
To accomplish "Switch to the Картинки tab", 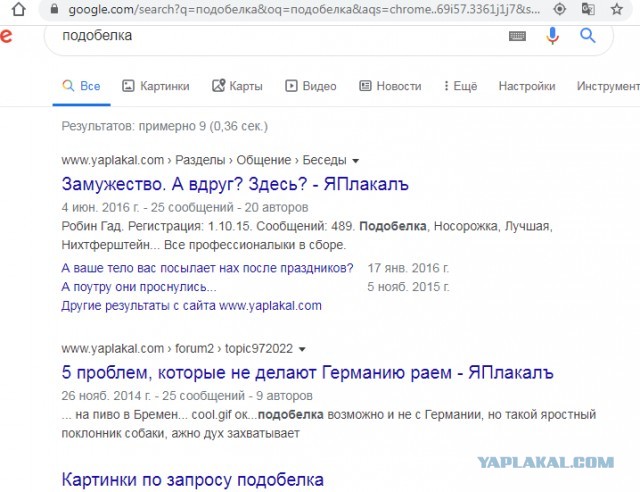I will (156, 86).
